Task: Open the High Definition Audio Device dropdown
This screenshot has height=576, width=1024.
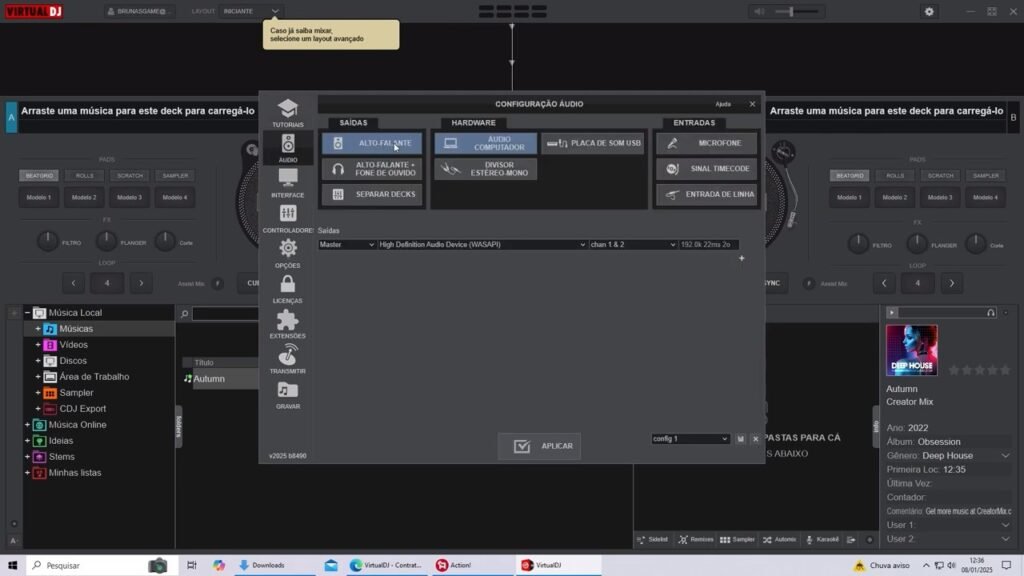Action: point(482,245)
